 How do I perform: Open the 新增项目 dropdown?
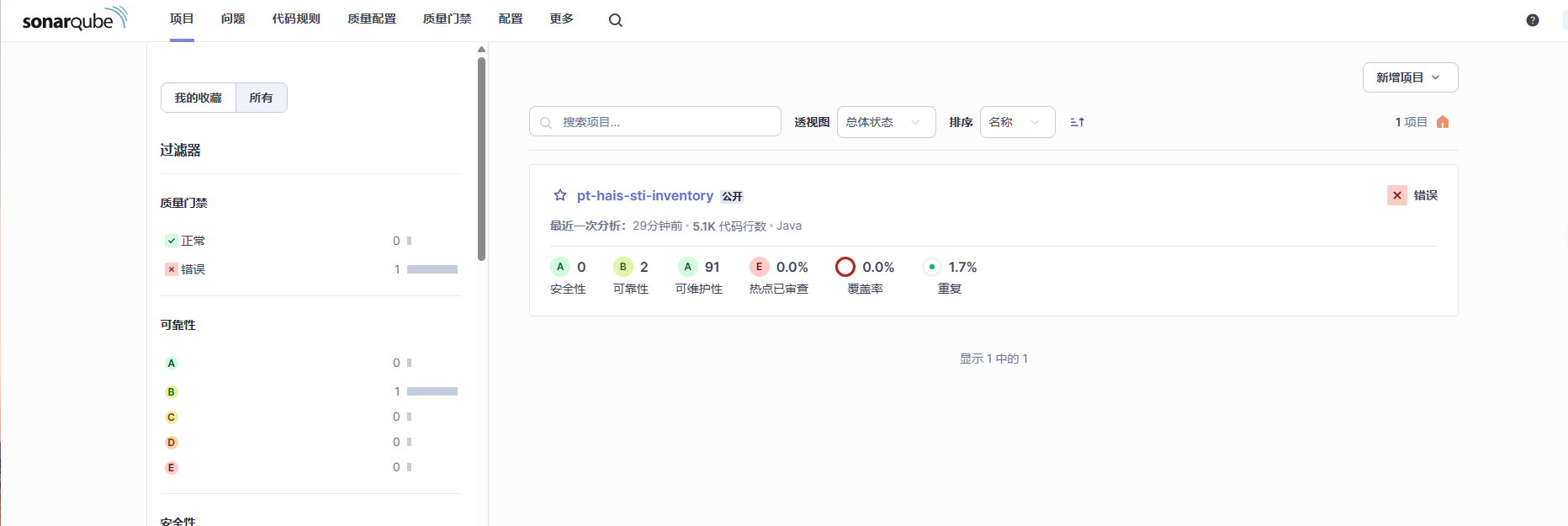tap(1410, 77)
